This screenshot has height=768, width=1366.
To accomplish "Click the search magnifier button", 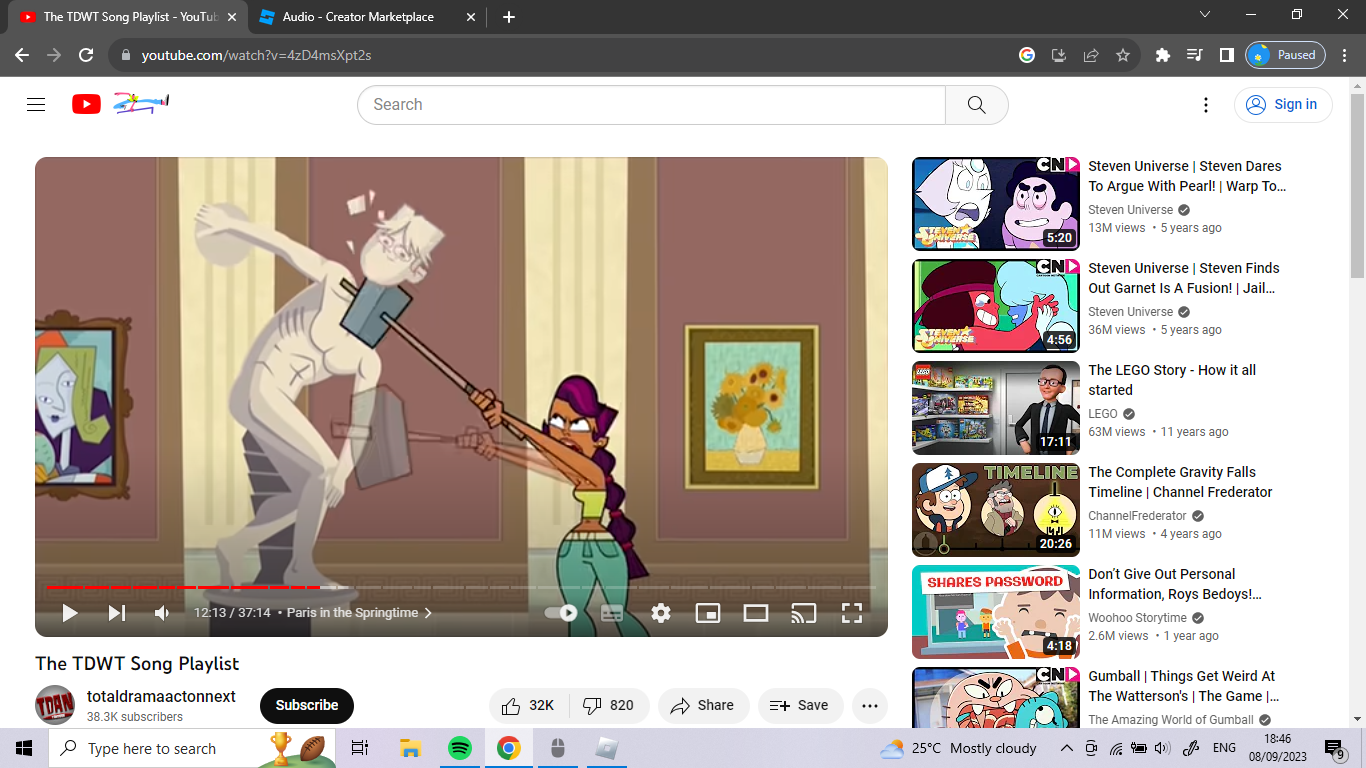I will pos(977,105).
